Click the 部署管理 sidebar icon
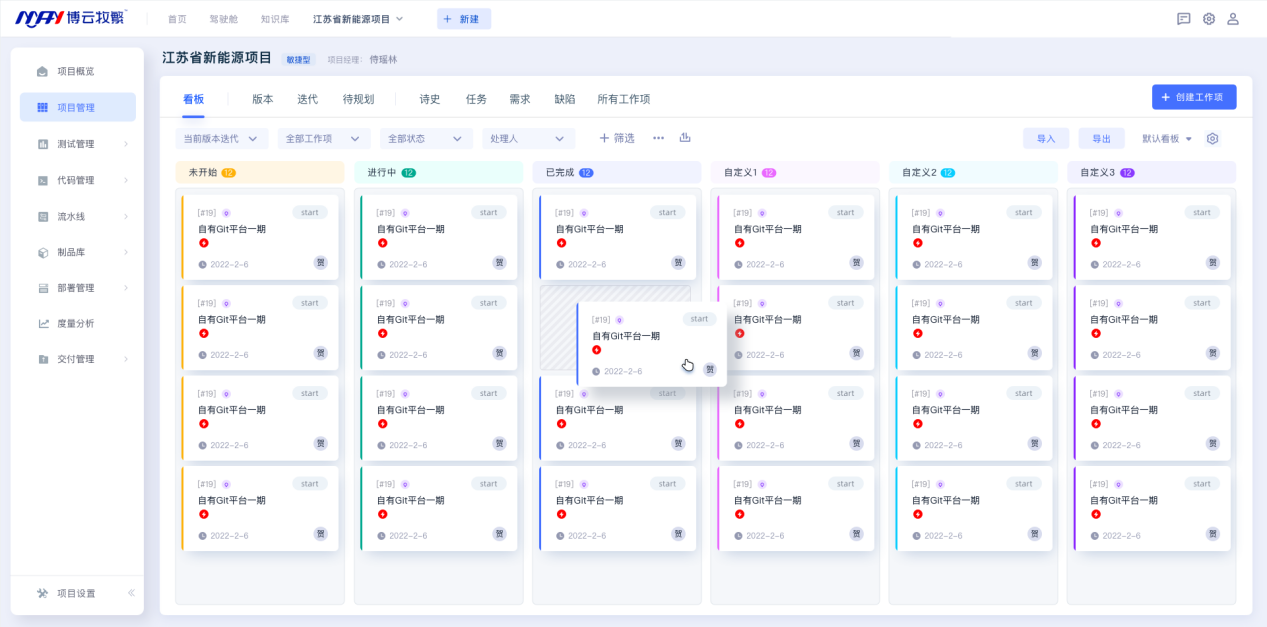This screenshot has width=1267, height=627. coord(42,288)
